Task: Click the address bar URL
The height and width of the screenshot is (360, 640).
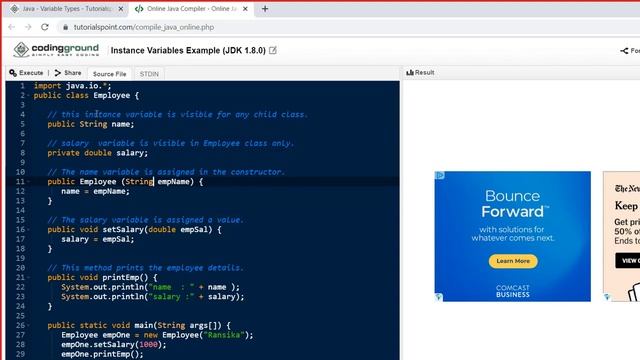Action: (144, 27)
